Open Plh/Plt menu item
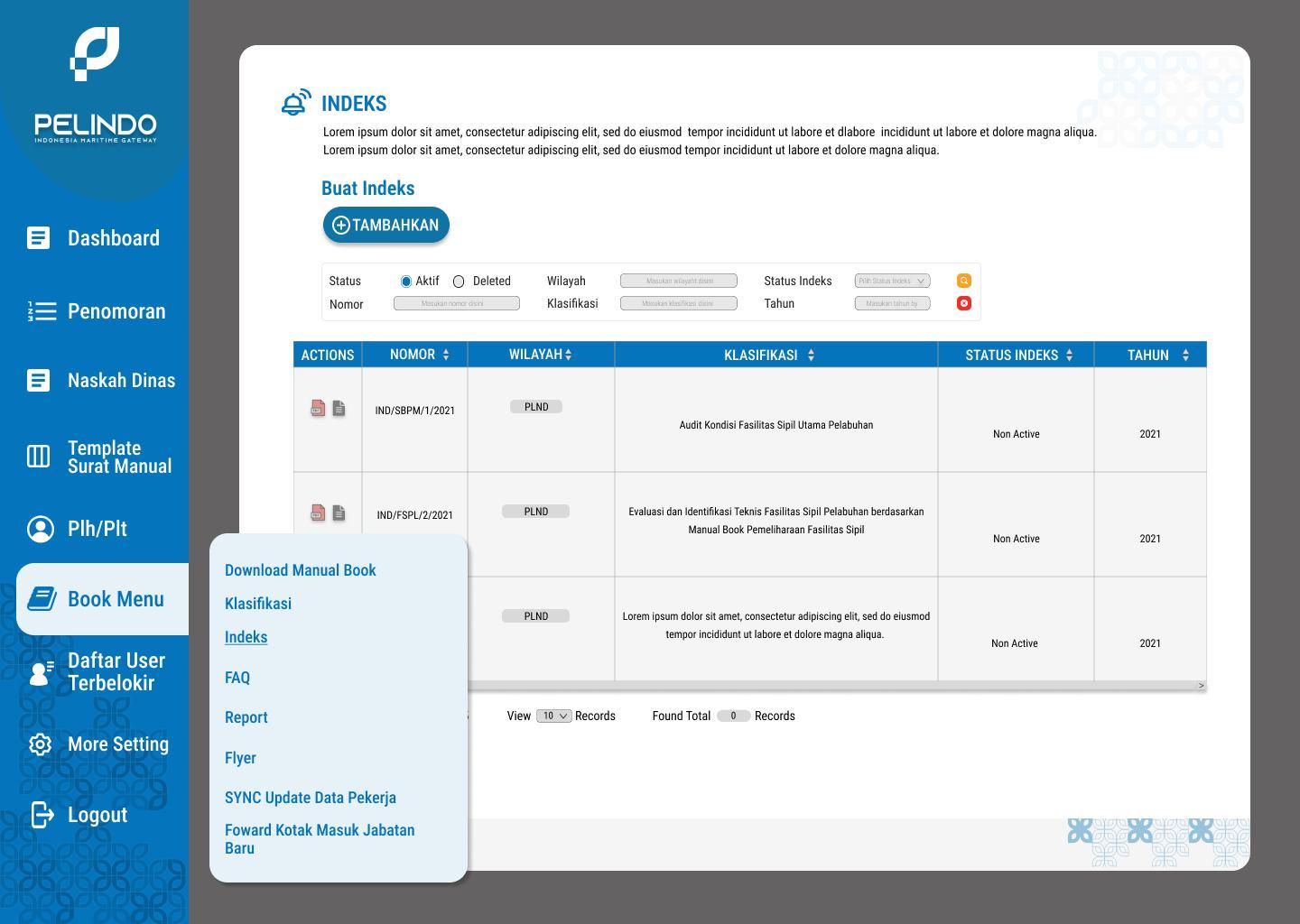Image resolution: width=1300 pixels, height=924 pixels. tap(97, 529)
